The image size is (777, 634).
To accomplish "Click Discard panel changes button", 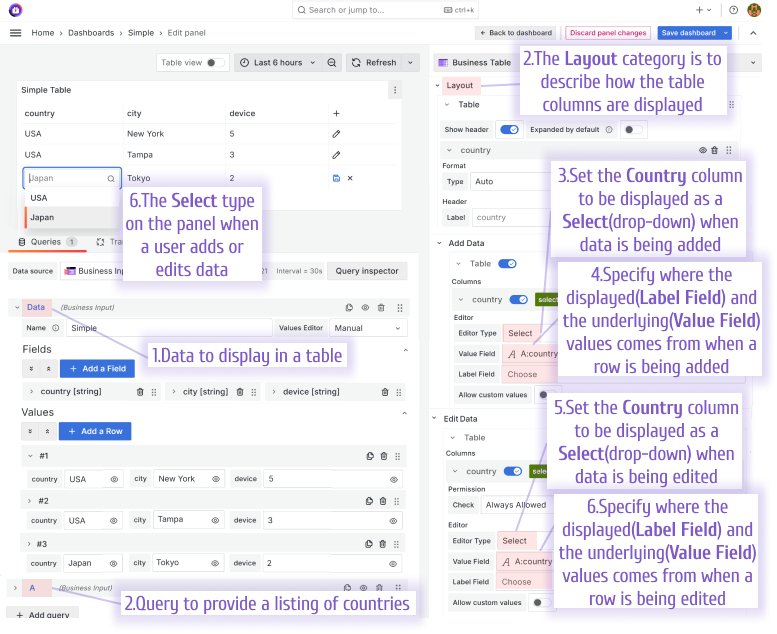I will (x=608, y=33).
